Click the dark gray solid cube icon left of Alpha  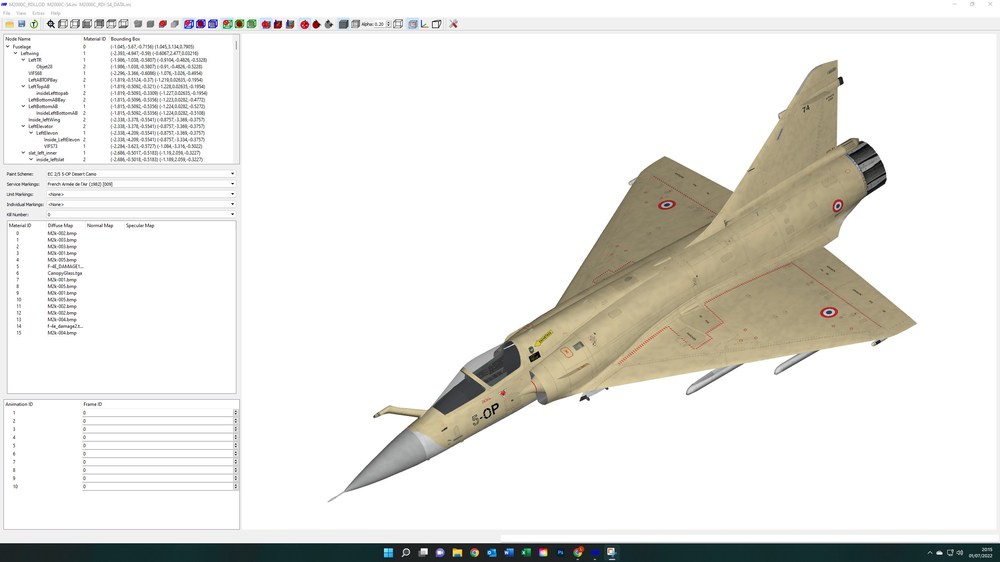pos(344,24)
